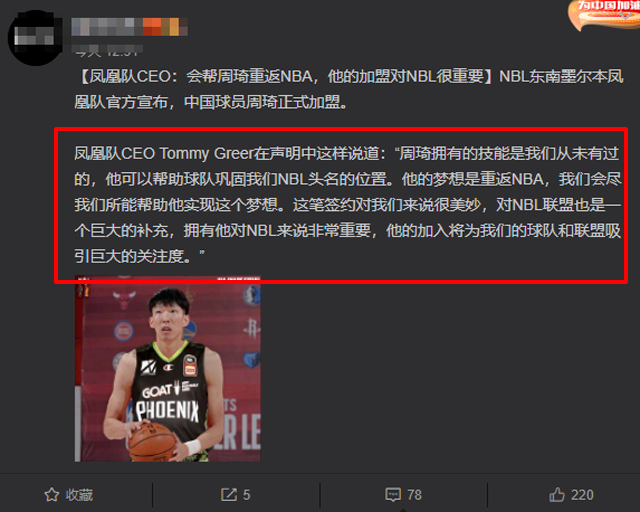Click the post timestamp below username
Viewport: 640px width, 512px height.
coord(108,51)
